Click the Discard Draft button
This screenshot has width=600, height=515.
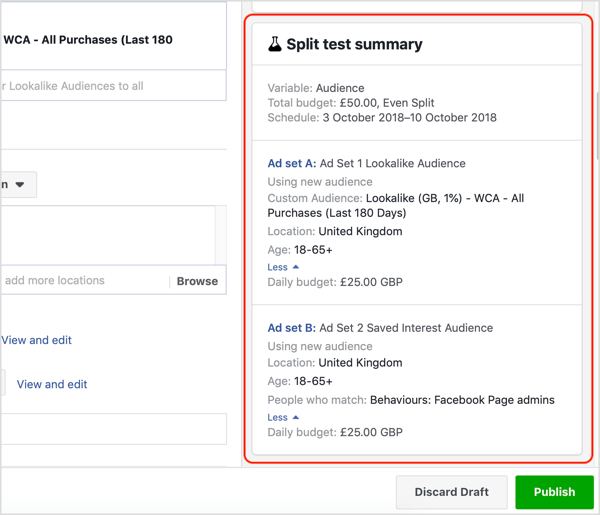pos(451,492)
